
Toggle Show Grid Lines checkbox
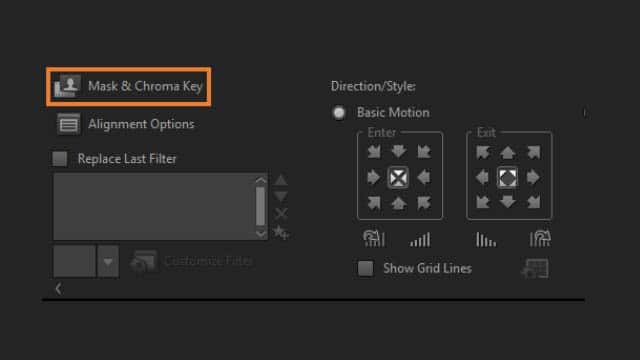pyautogui.click(x=365, y=269)
